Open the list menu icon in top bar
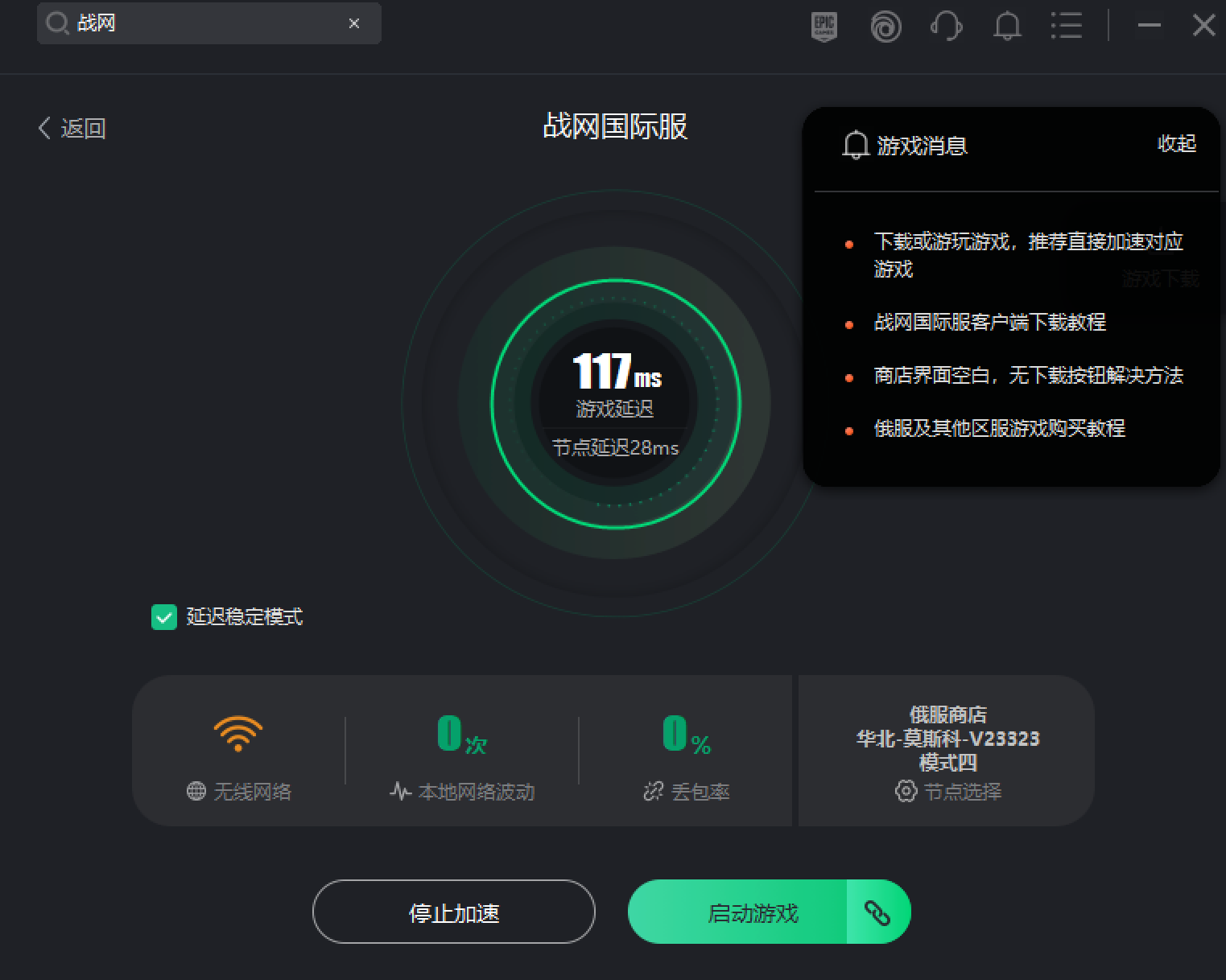1226x980 pixels. [1067, 26]
